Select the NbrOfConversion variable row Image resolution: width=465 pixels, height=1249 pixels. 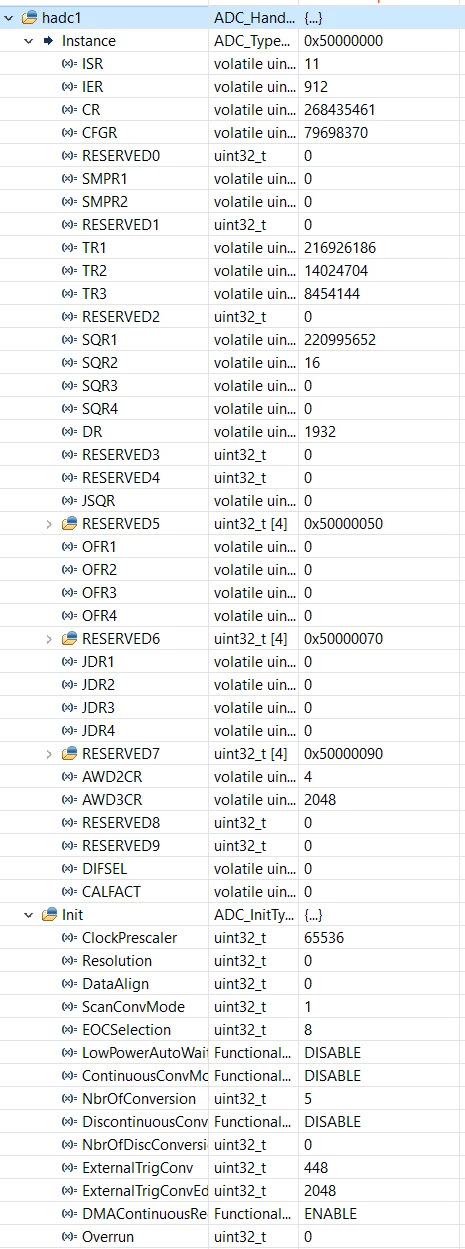(232, 1099)
